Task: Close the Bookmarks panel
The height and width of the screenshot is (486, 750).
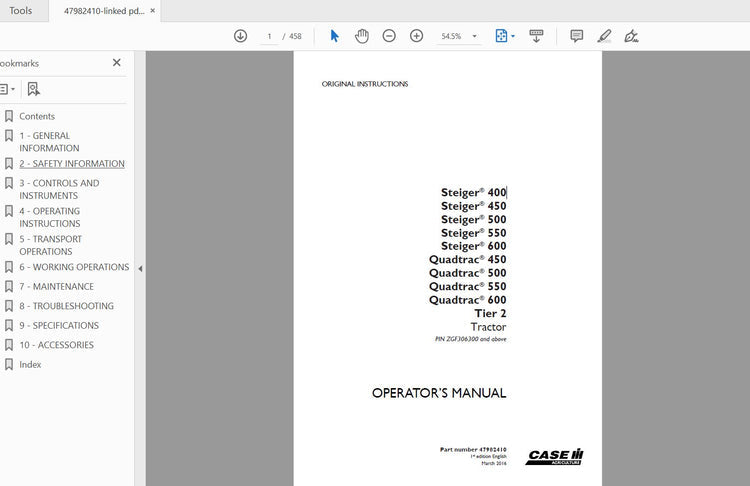Action: [x=116, y=63]
